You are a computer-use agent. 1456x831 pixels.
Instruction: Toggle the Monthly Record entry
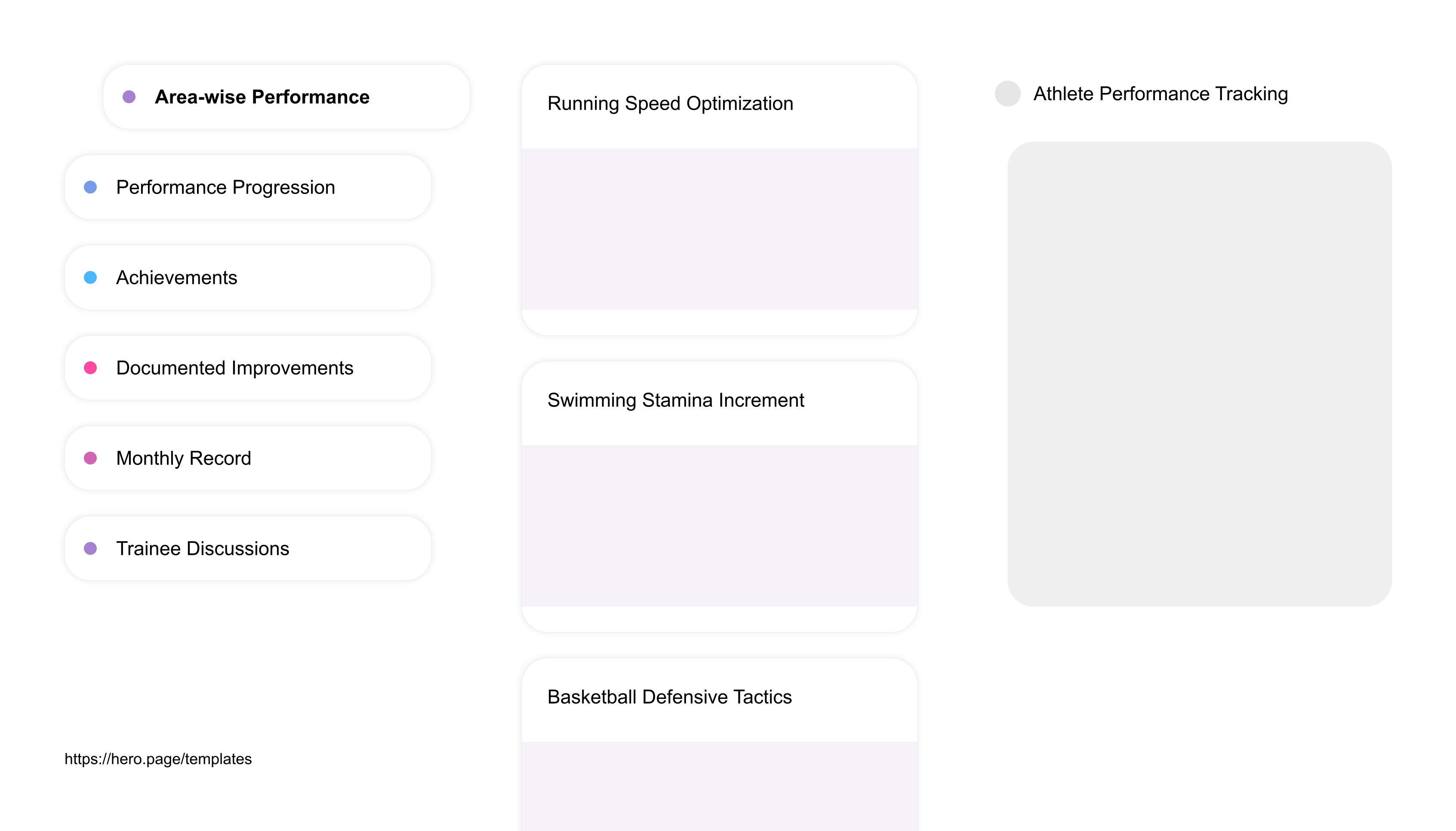183,459
